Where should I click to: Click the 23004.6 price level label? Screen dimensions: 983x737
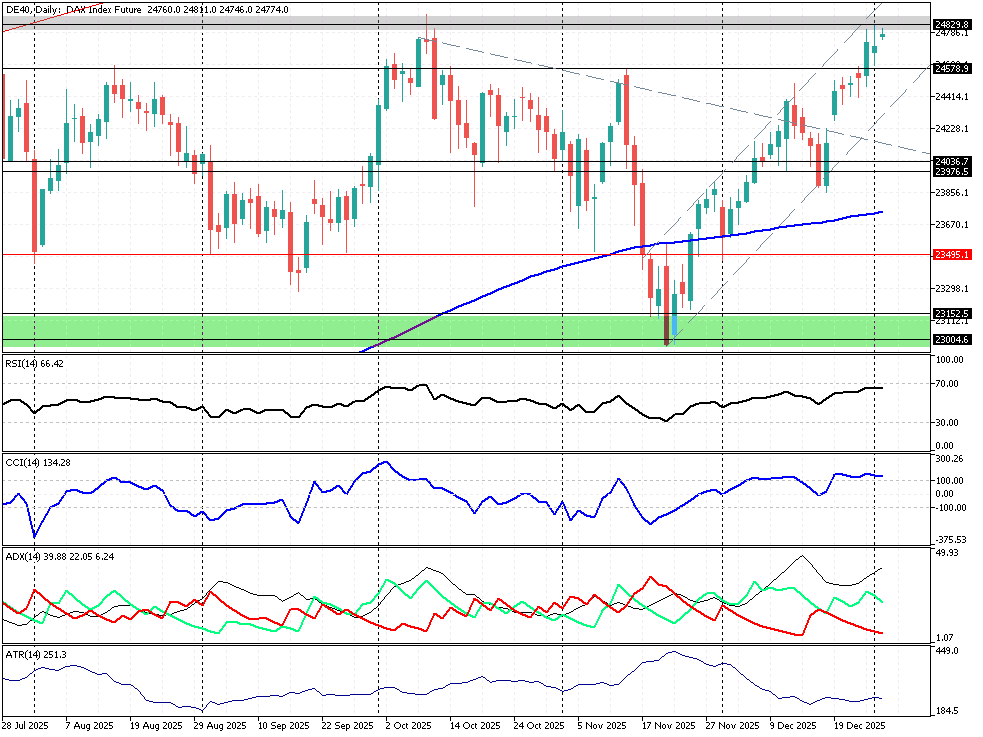(x=951, y=340)
